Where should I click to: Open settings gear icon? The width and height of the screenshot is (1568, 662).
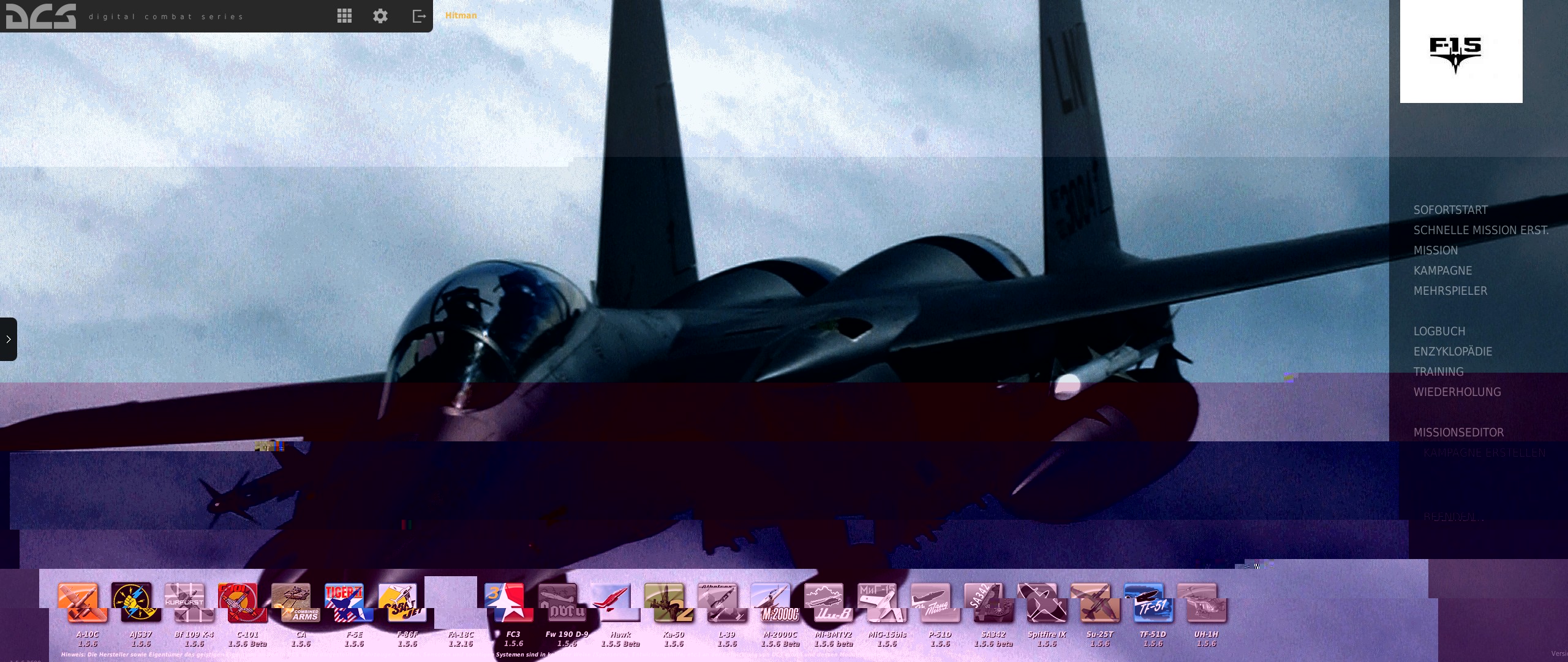[380, 16]
